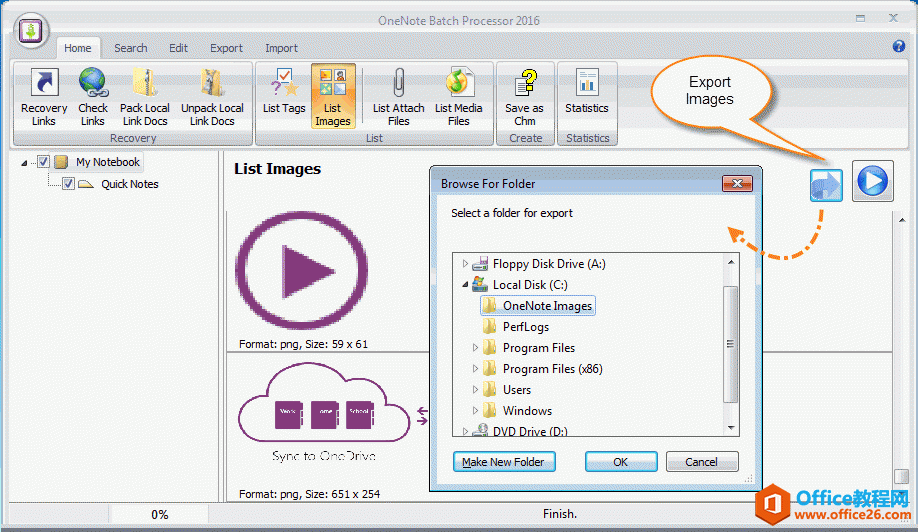Image resolution: width=918 pixels, height=532 pixels.
Task: Open the Recovery Links tool
Action: tap(44, 97)
